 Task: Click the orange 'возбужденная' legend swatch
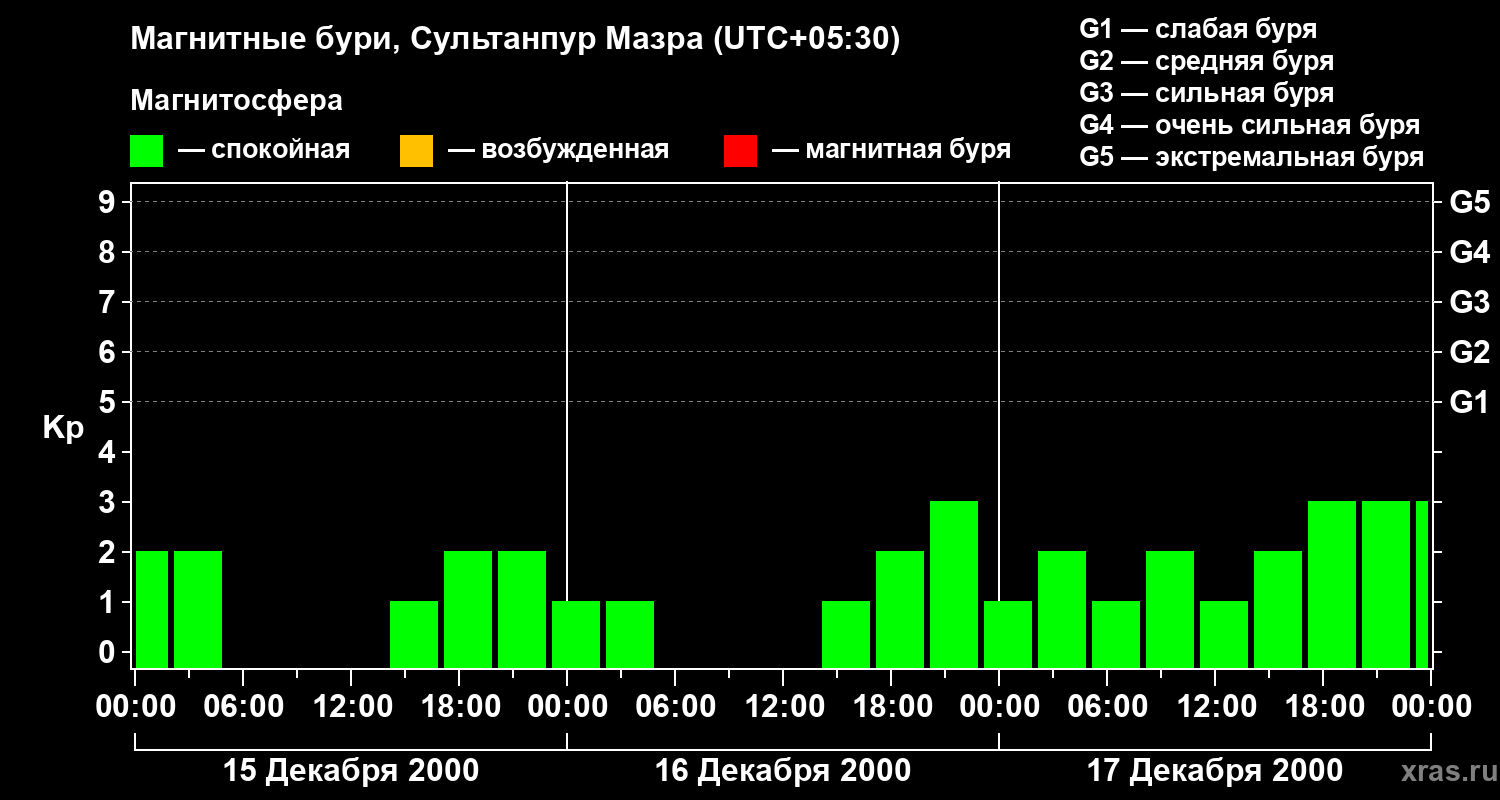[416, 151]
